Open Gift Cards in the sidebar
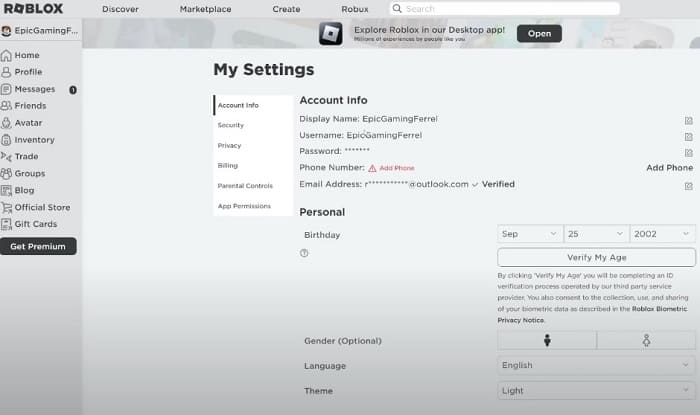Screen dimensions: 700x415 pos(29,224)
